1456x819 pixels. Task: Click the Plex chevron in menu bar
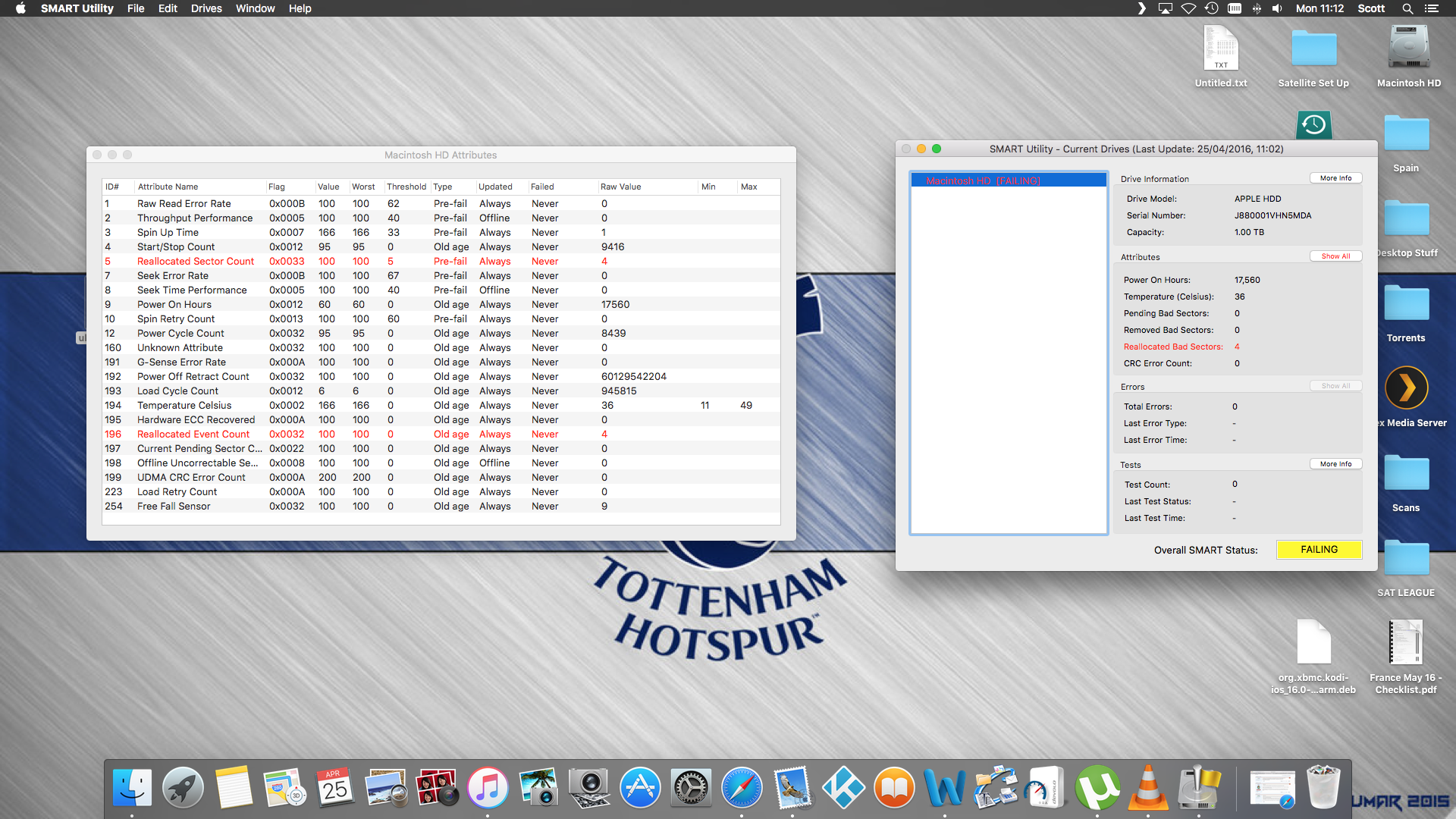point(1141,8)
